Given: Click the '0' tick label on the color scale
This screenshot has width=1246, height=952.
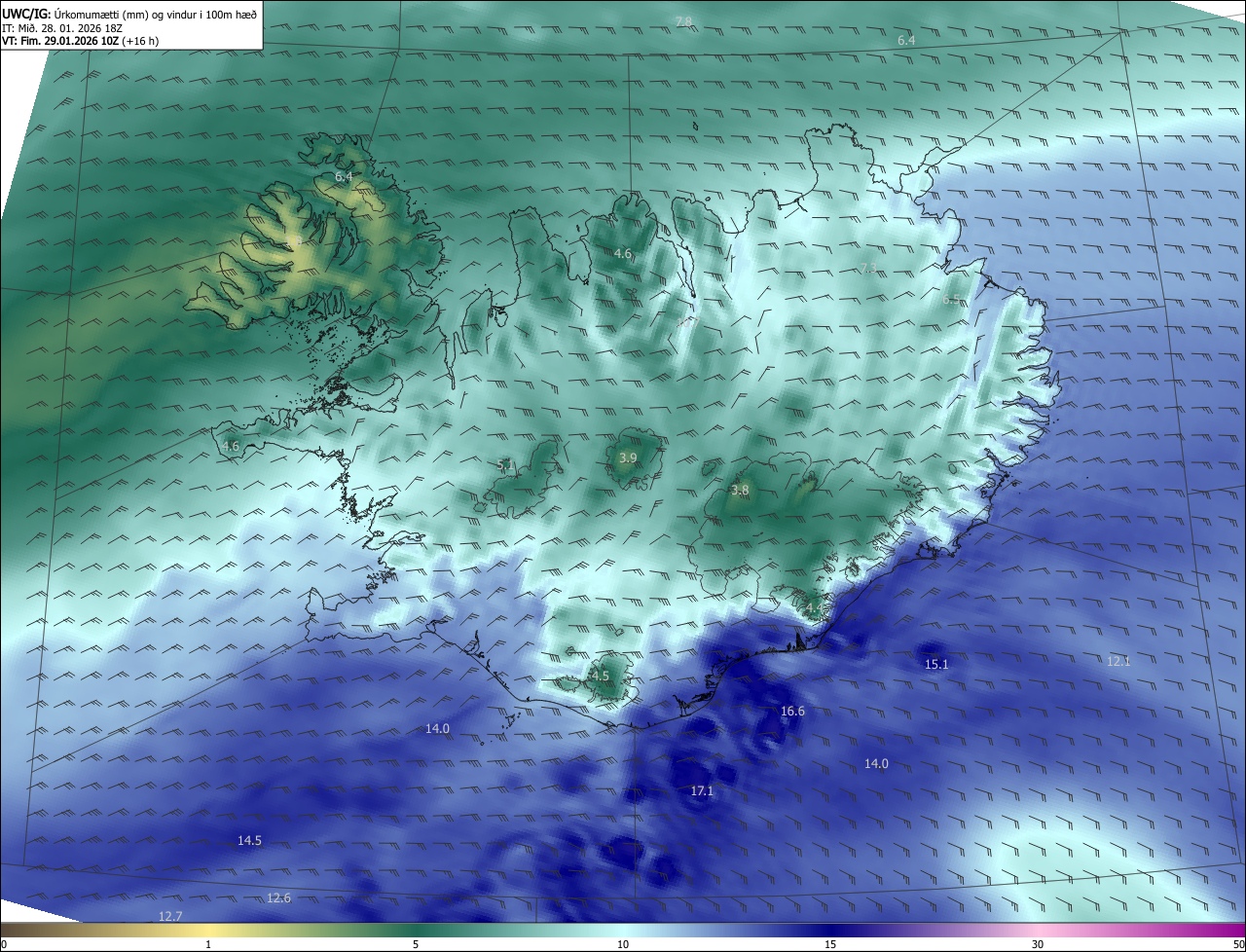Looking at the screenshot, I should [4, 944].
